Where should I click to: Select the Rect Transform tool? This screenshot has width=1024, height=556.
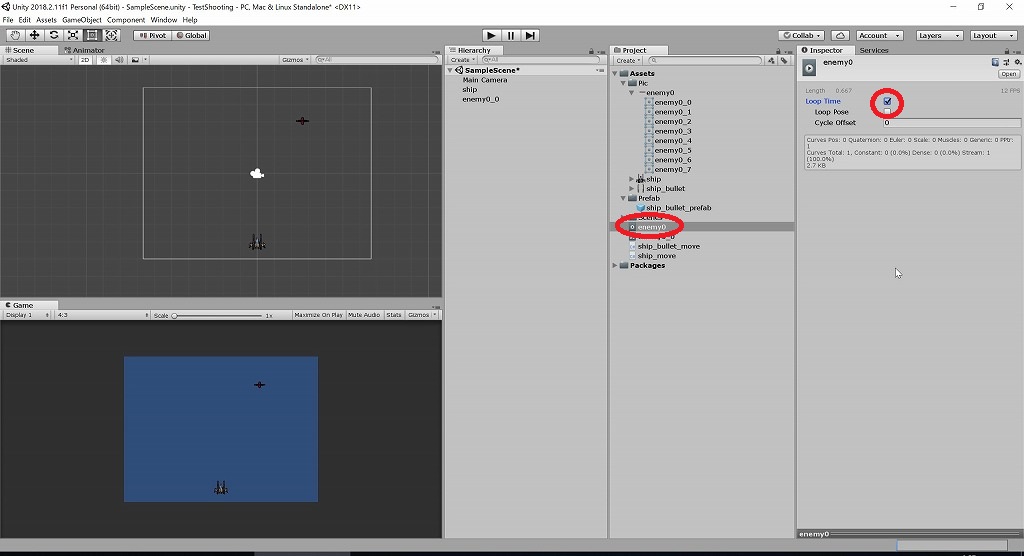coord(92,35)
